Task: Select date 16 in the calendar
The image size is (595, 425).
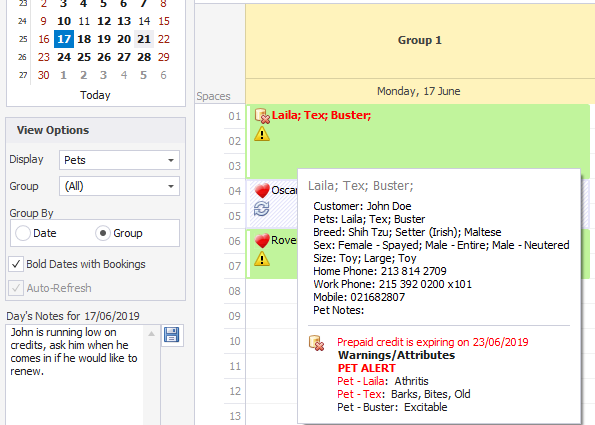Action: click(44, 39)
